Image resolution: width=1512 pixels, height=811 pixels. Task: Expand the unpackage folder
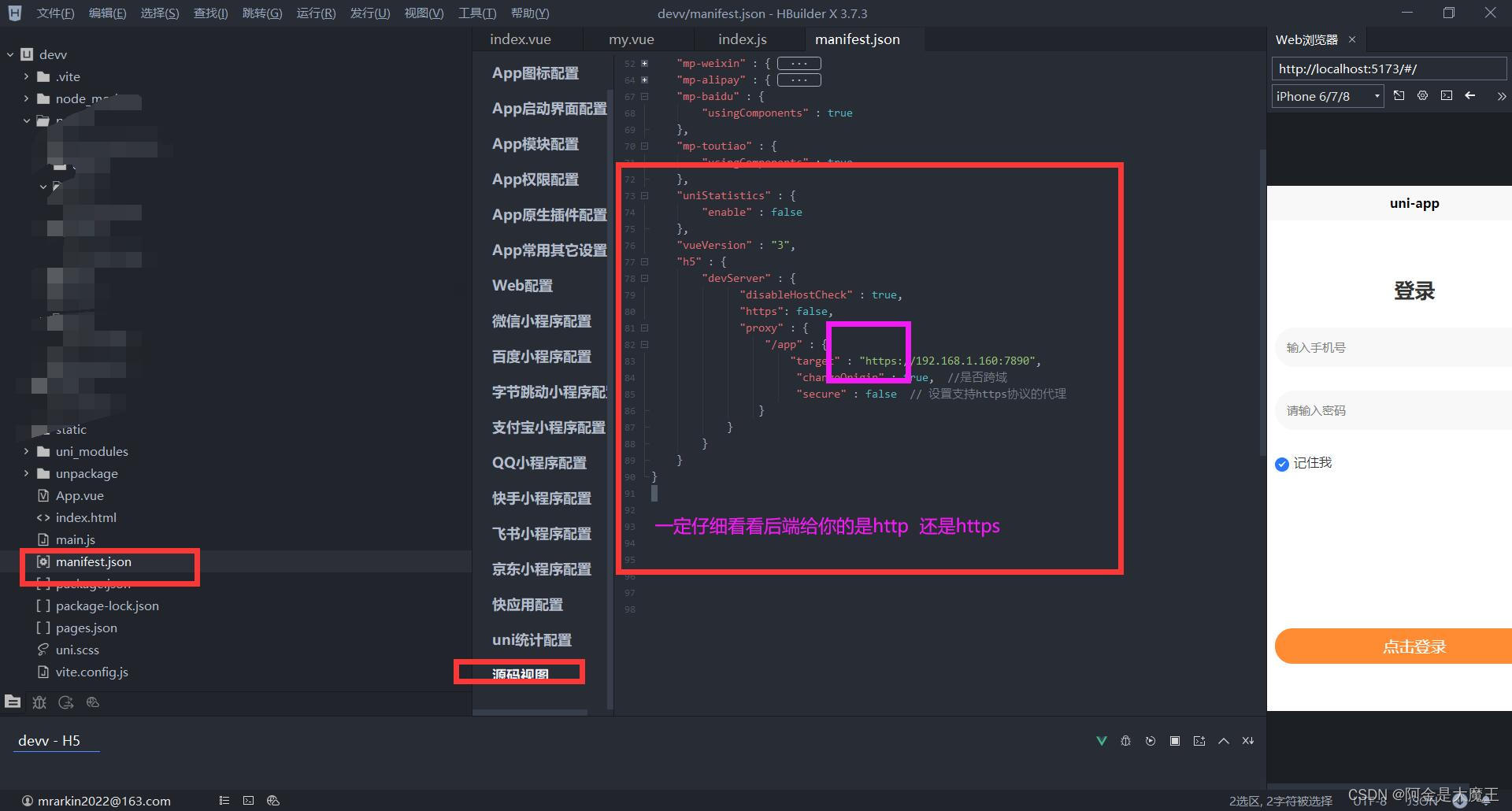click(26, 473)
